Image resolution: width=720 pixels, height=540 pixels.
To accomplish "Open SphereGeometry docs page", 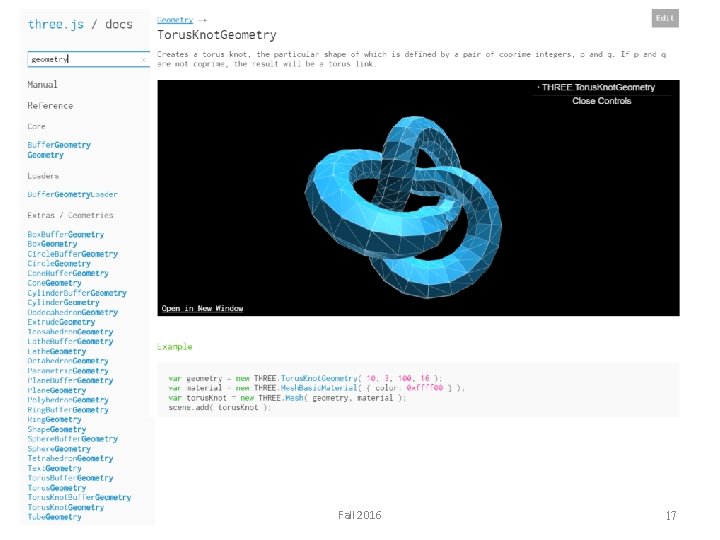I will click(59, 449).
